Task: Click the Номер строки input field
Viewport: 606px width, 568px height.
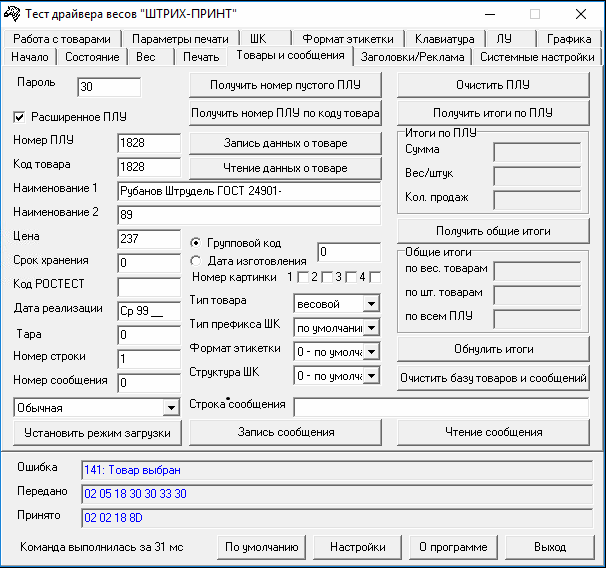Action: click(149, 359)
